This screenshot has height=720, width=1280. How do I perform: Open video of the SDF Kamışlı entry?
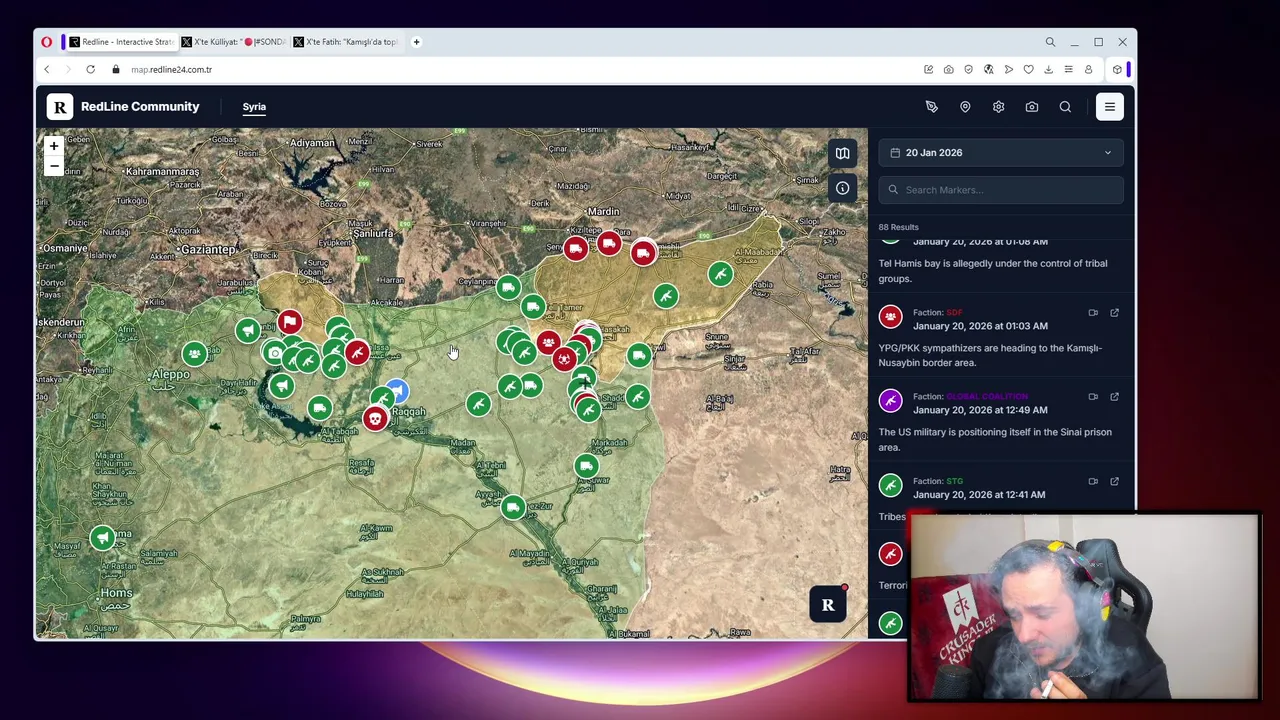(1093, 313)
